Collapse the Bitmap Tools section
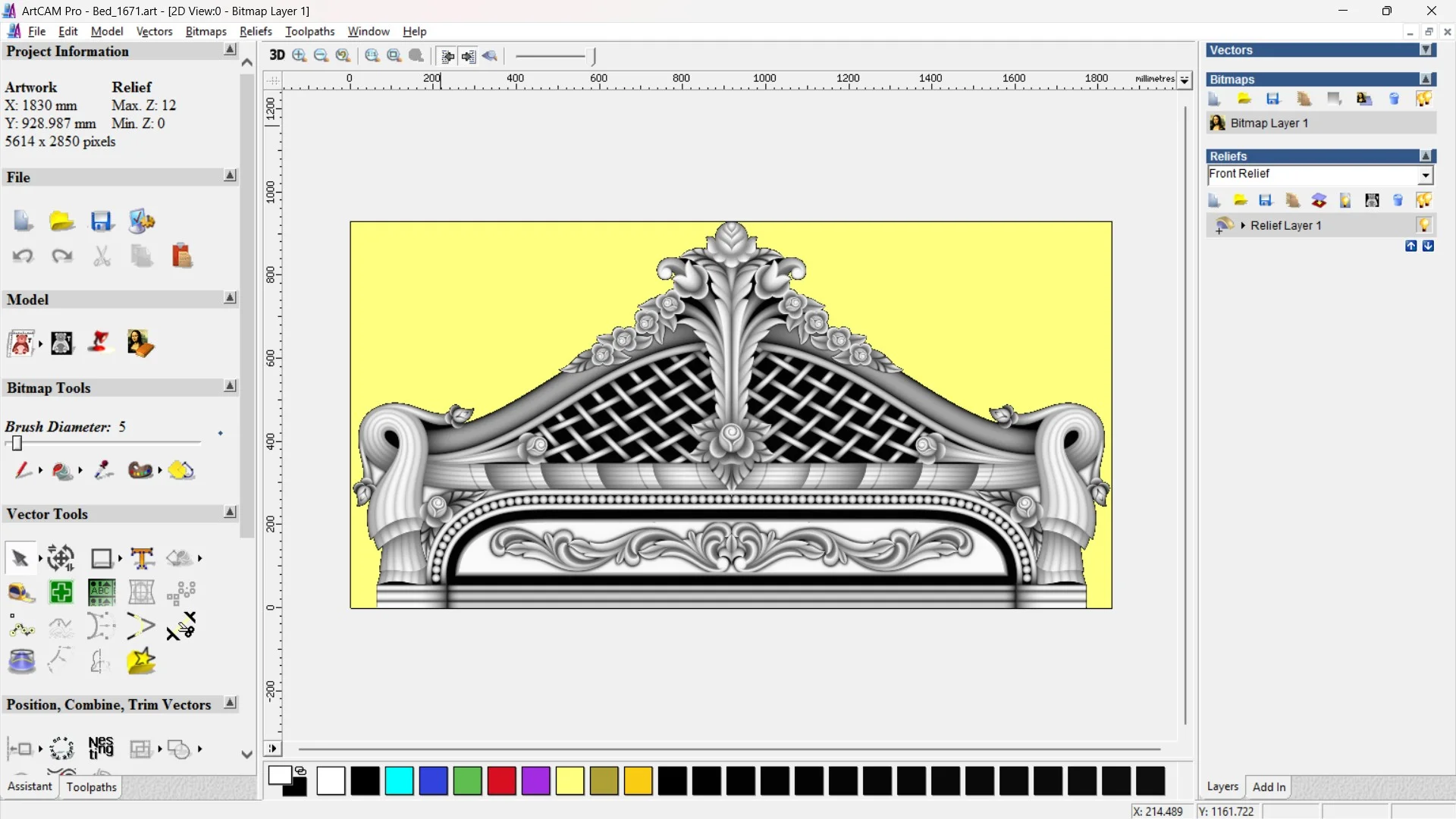Viewport: 1456px width, 819px height. tap(230, 387)
